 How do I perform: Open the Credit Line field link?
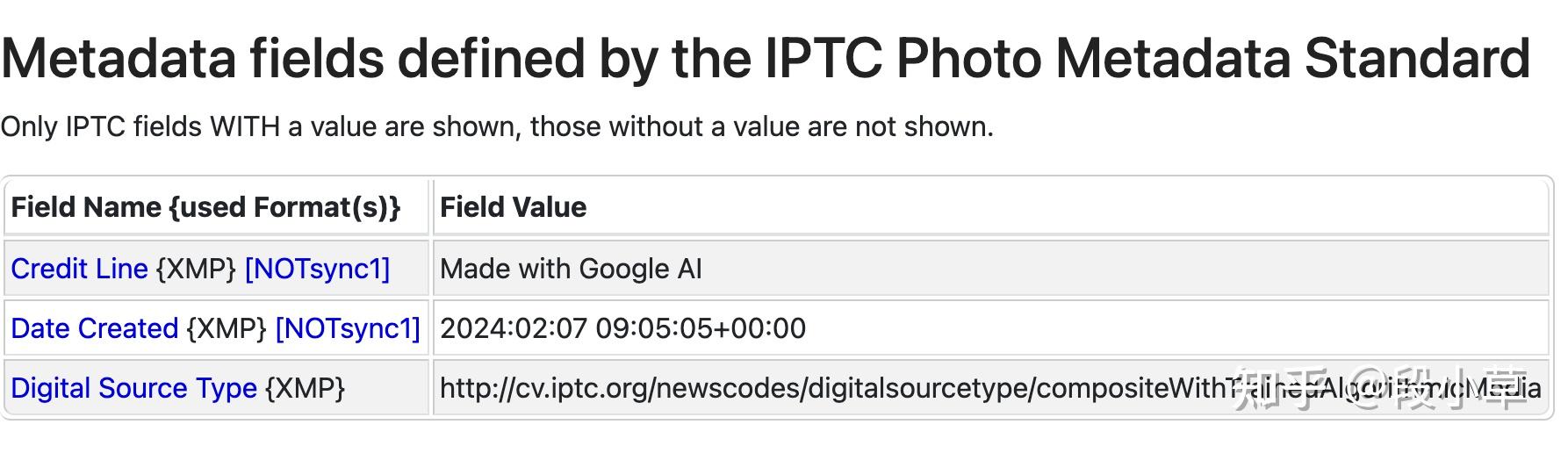[x=79, y=269]
